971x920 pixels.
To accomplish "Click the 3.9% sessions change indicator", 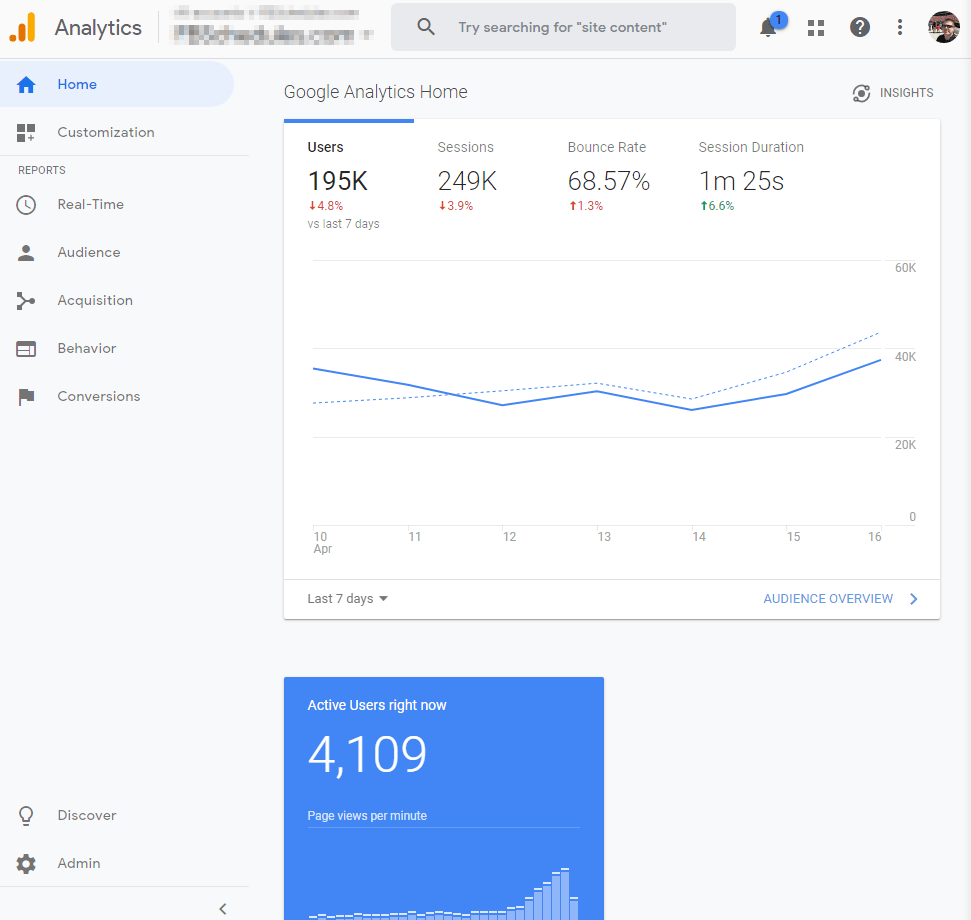I will click(x=456, y=206).
